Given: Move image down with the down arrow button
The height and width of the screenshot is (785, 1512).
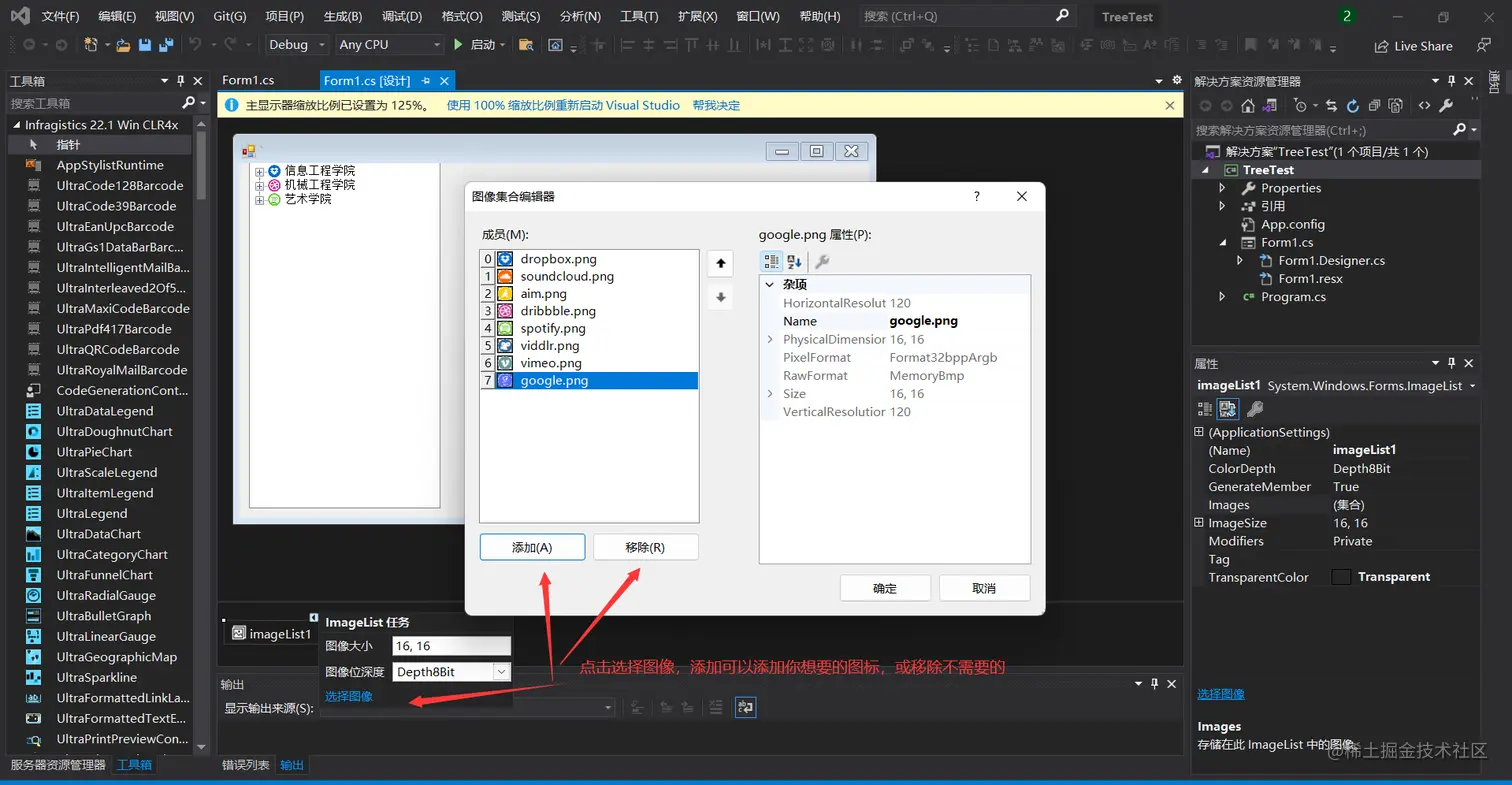Looking at the screenshot, I should tap(720, 297).
